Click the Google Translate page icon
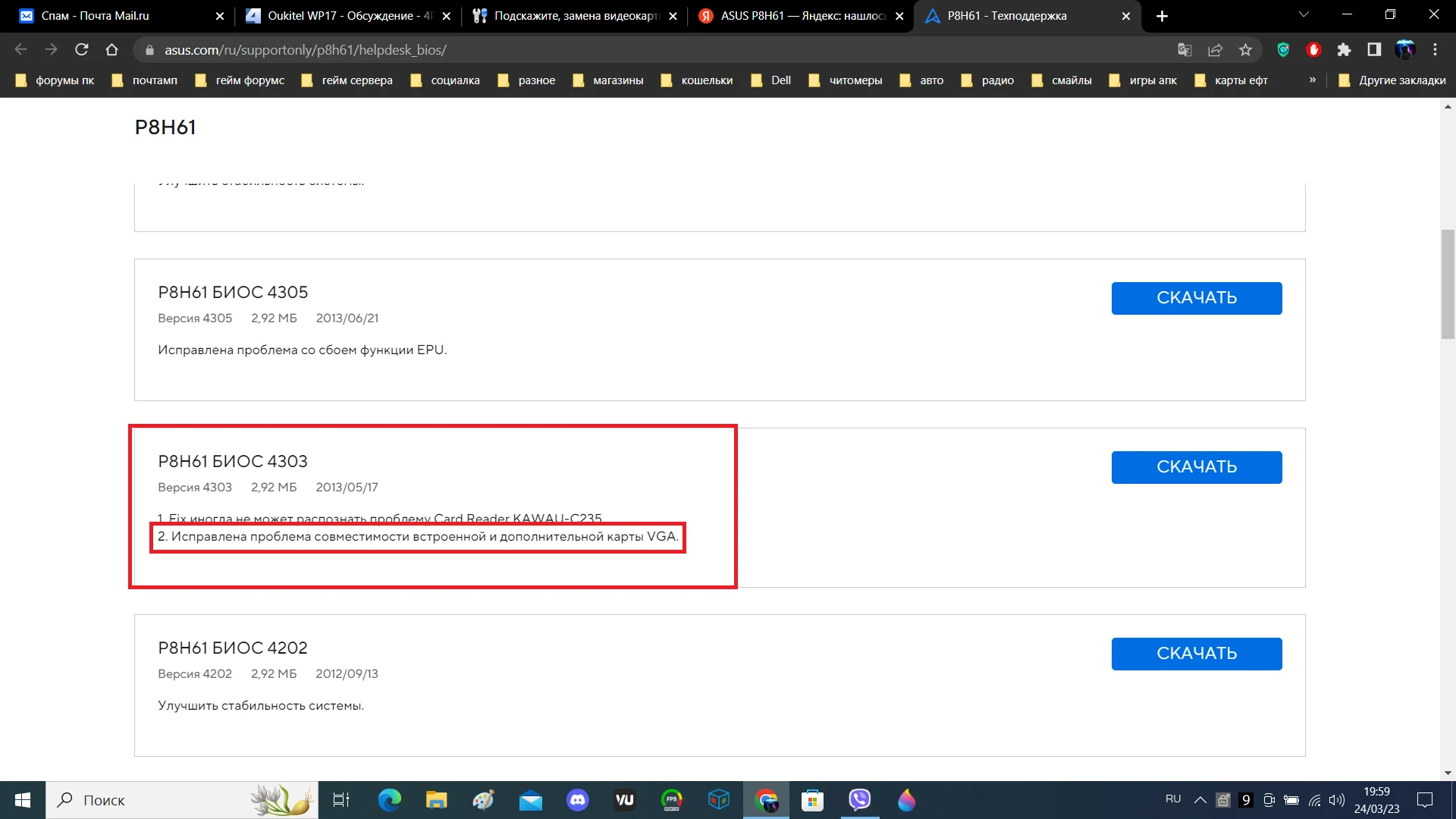 click(x=1184, y=50)
